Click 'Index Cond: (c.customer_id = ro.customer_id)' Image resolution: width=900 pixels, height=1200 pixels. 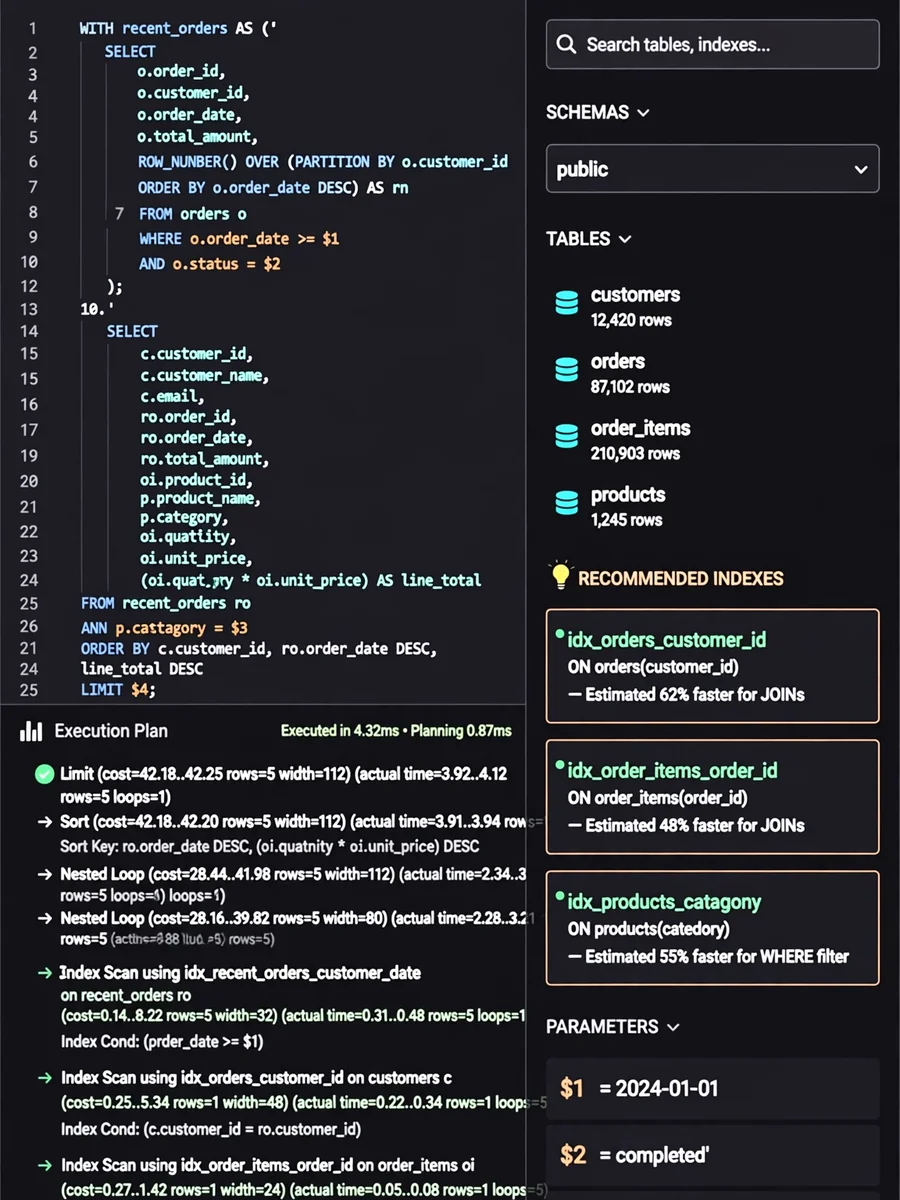(x=211, y=1129)
